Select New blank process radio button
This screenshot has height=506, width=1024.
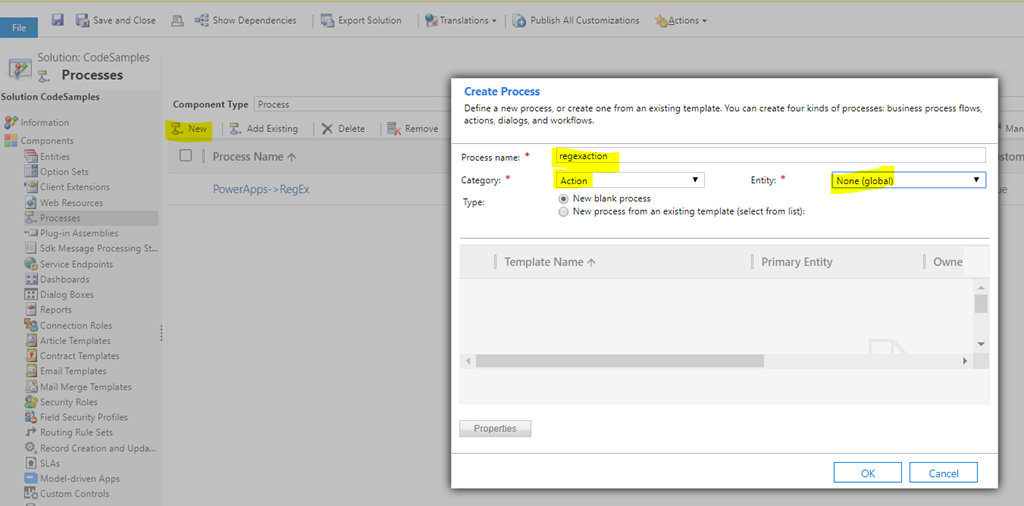[564, 198]
